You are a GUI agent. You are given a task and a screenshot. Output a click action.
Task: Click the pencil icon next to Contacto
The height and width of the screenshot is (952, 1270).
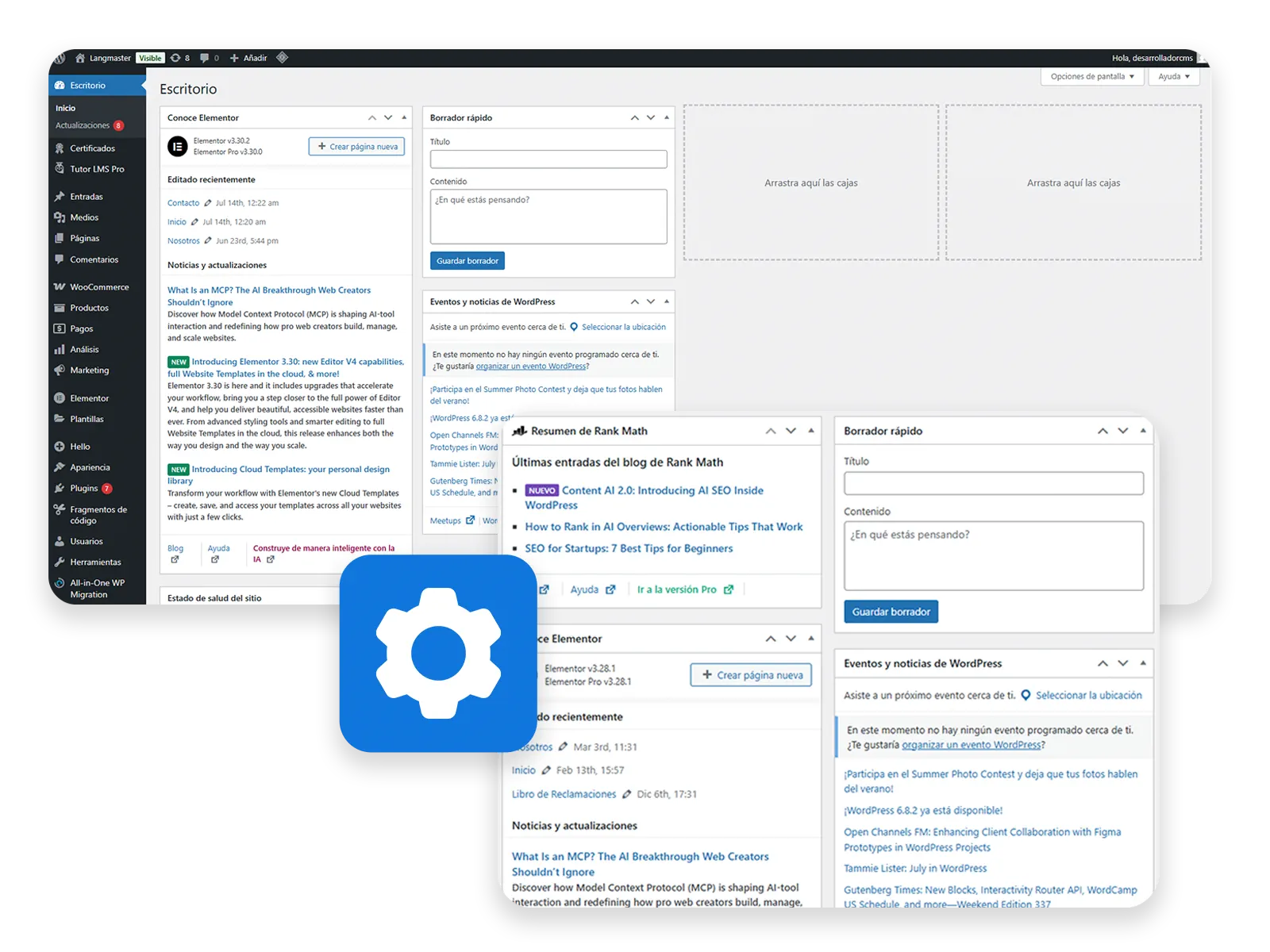(208, 203)
